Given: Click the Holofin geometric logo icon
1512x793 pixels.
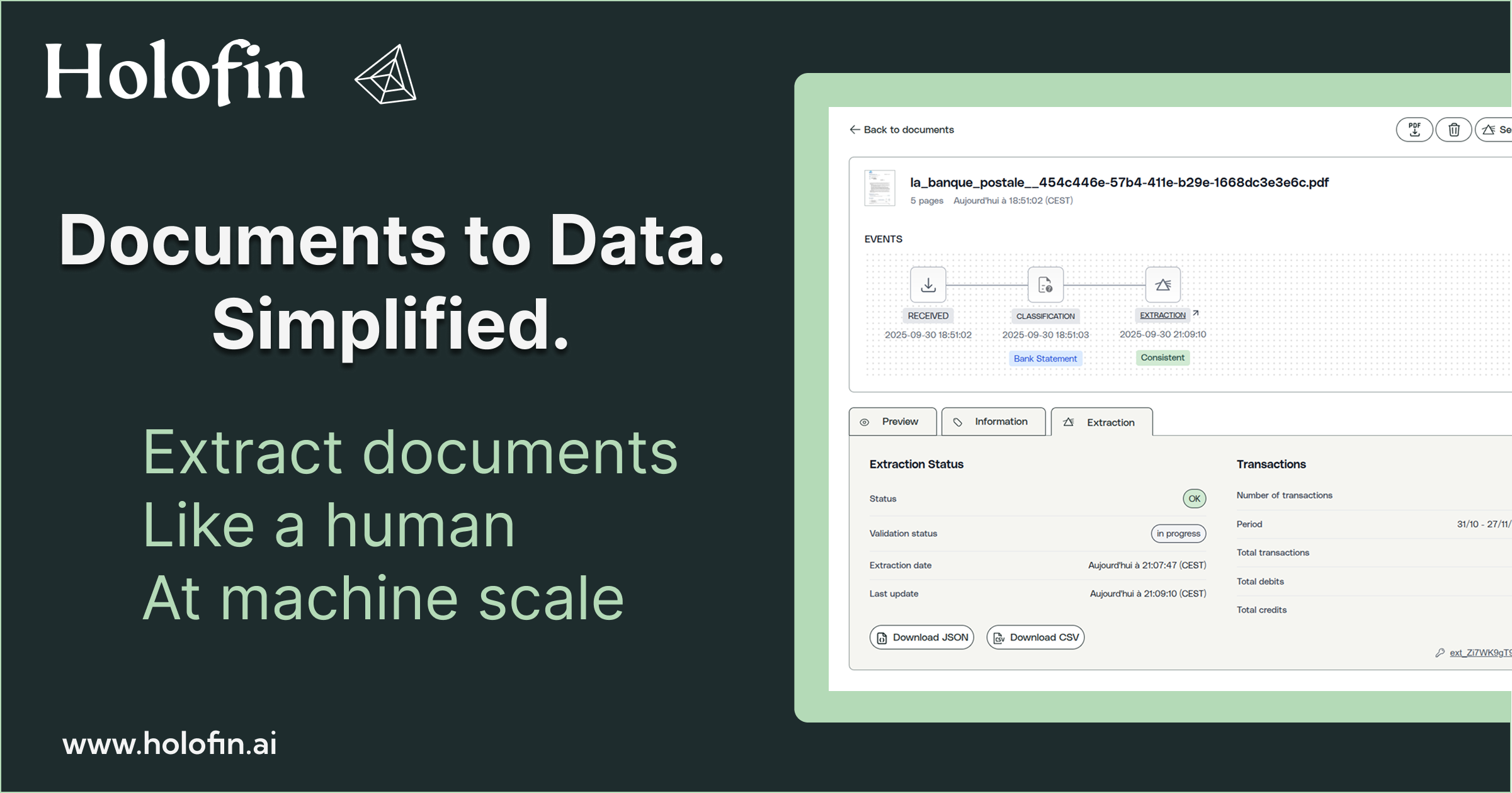Looking at the screenshot, I should (387, 74).
